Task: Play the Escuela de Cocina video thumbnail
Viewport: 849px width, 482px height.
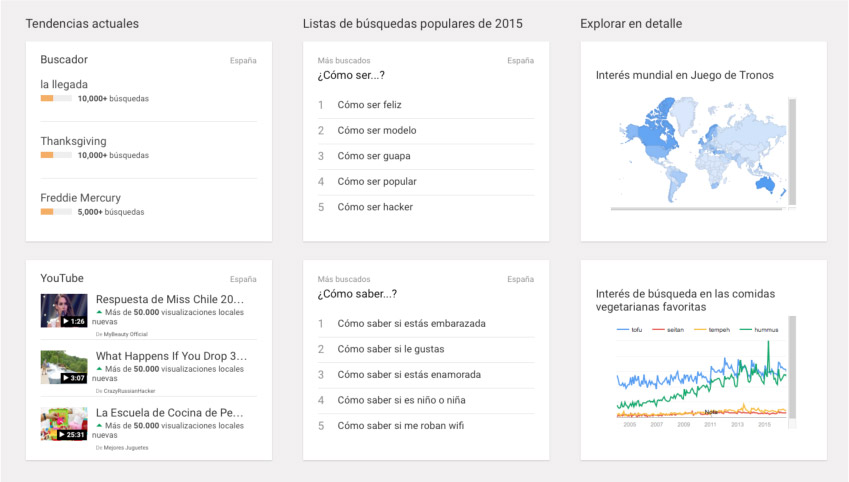Action: tap(64, 424)
